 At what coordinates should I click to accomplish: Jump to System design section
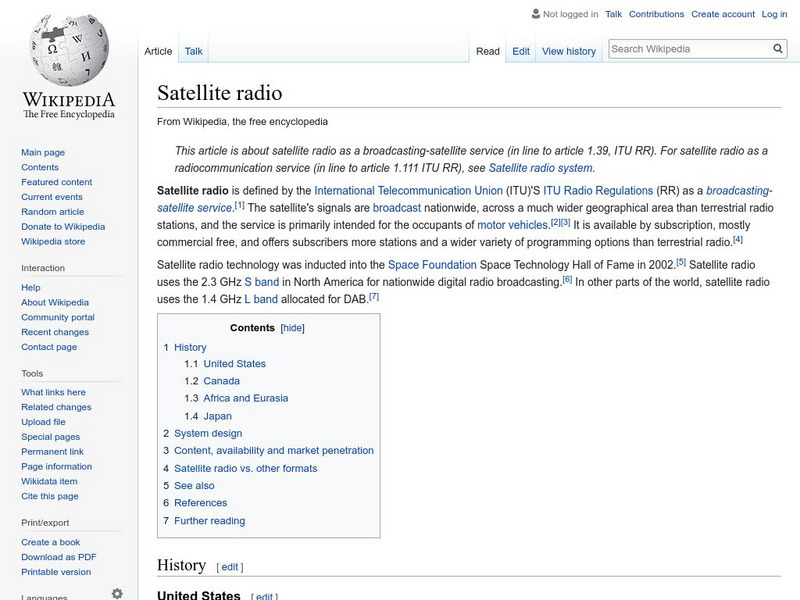[x=208, y=433]
